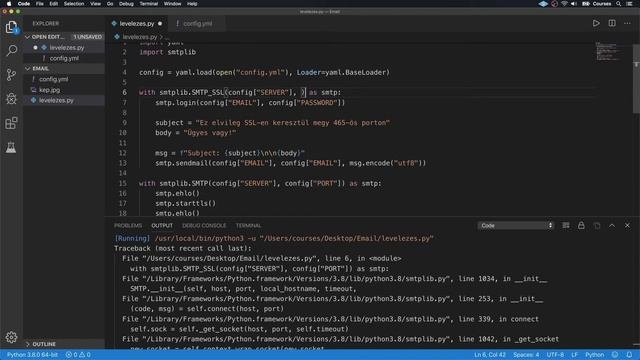Maximize the panel with up chevron

point(612,225)
